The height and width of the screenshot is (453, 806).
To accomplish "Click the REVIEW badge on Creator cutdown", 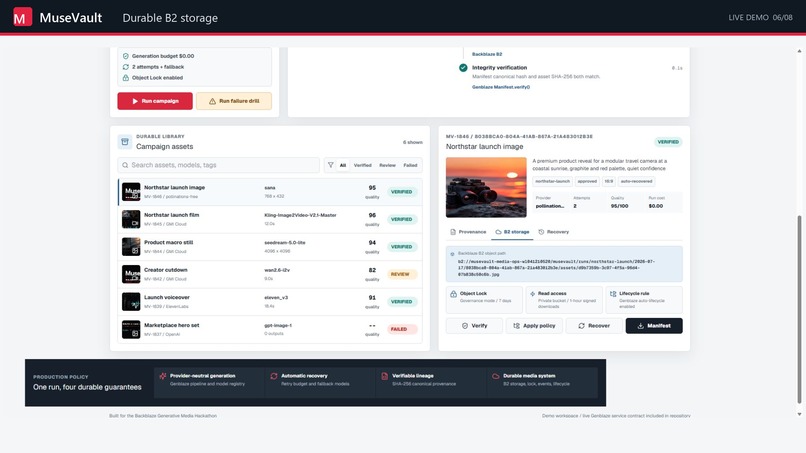I will pos(400,274).
